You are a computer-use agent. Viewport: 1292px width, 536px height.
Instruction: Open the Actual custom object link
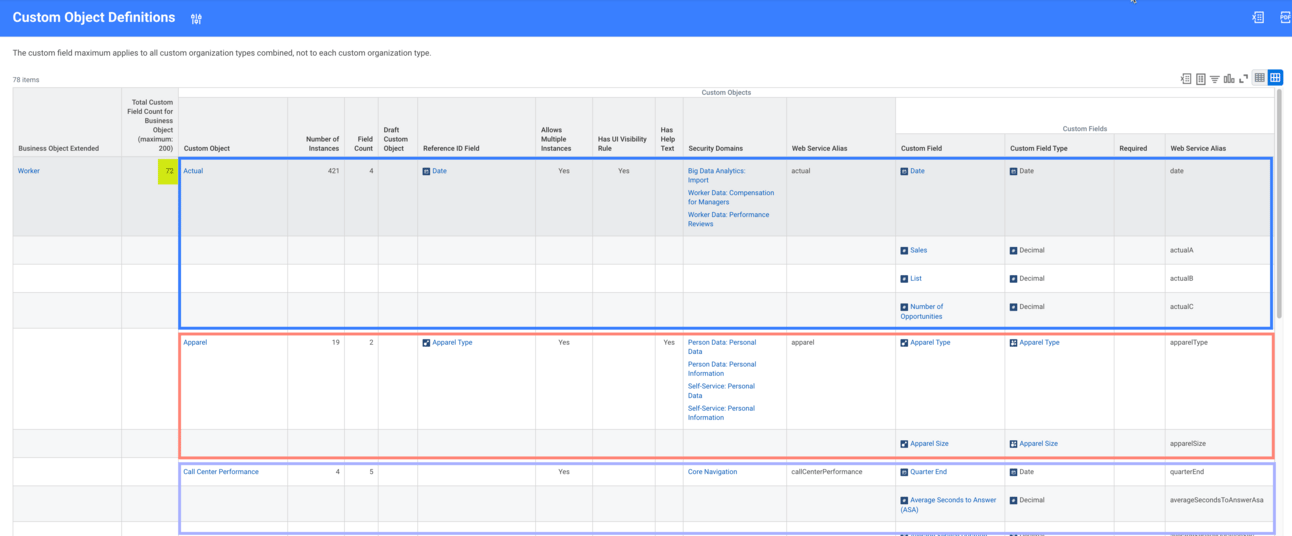[x=193, y=171]
